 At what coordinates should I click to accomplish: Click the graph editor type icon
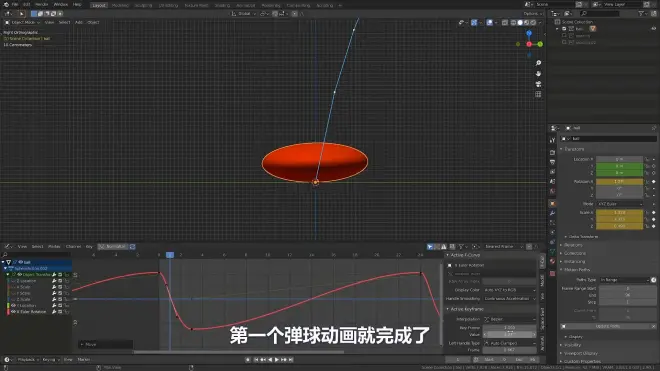click(x=8, y=247)
